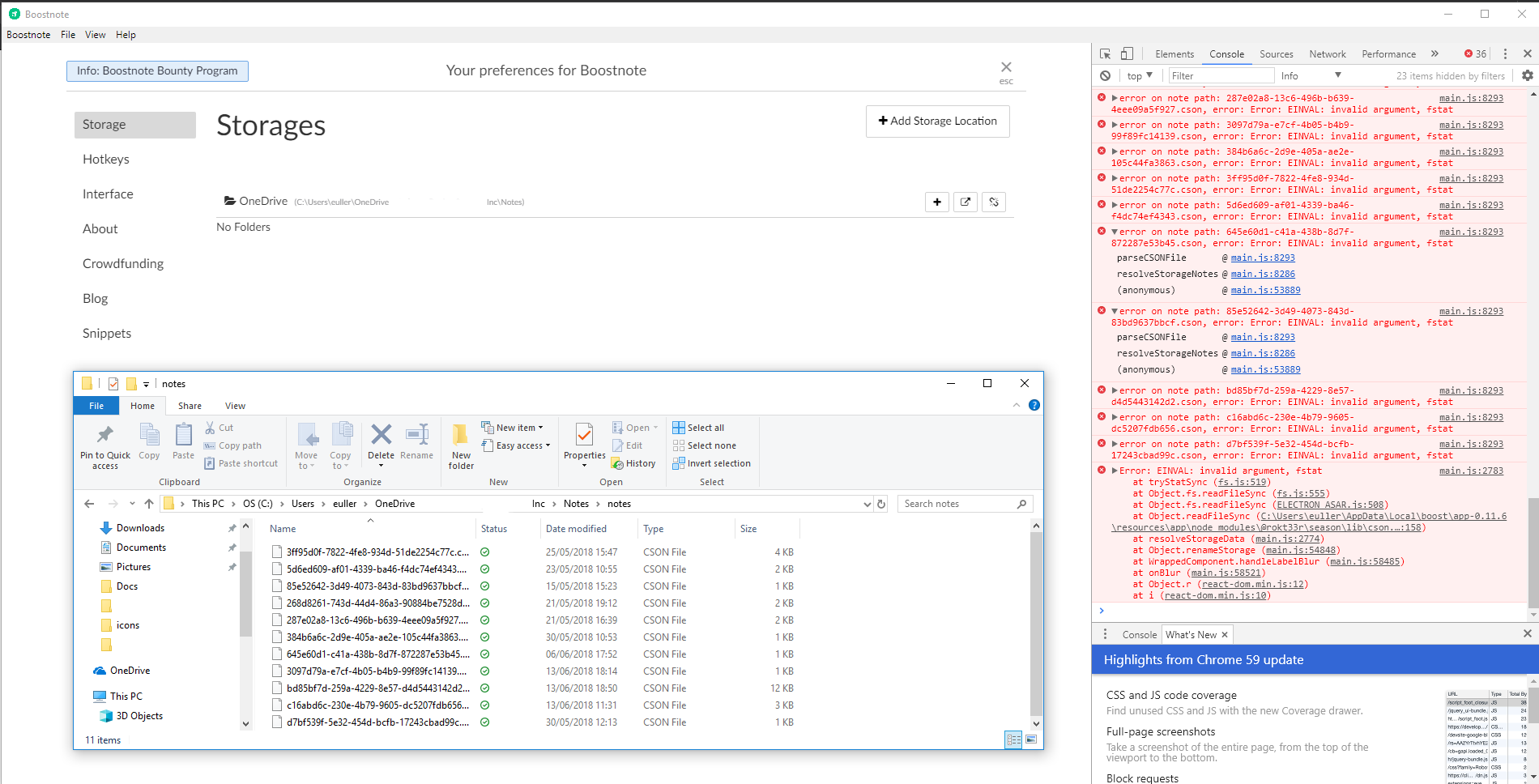Click the Delete icon in Explorer ribbon
This screenshot has height=784, width=1539.
381,444
